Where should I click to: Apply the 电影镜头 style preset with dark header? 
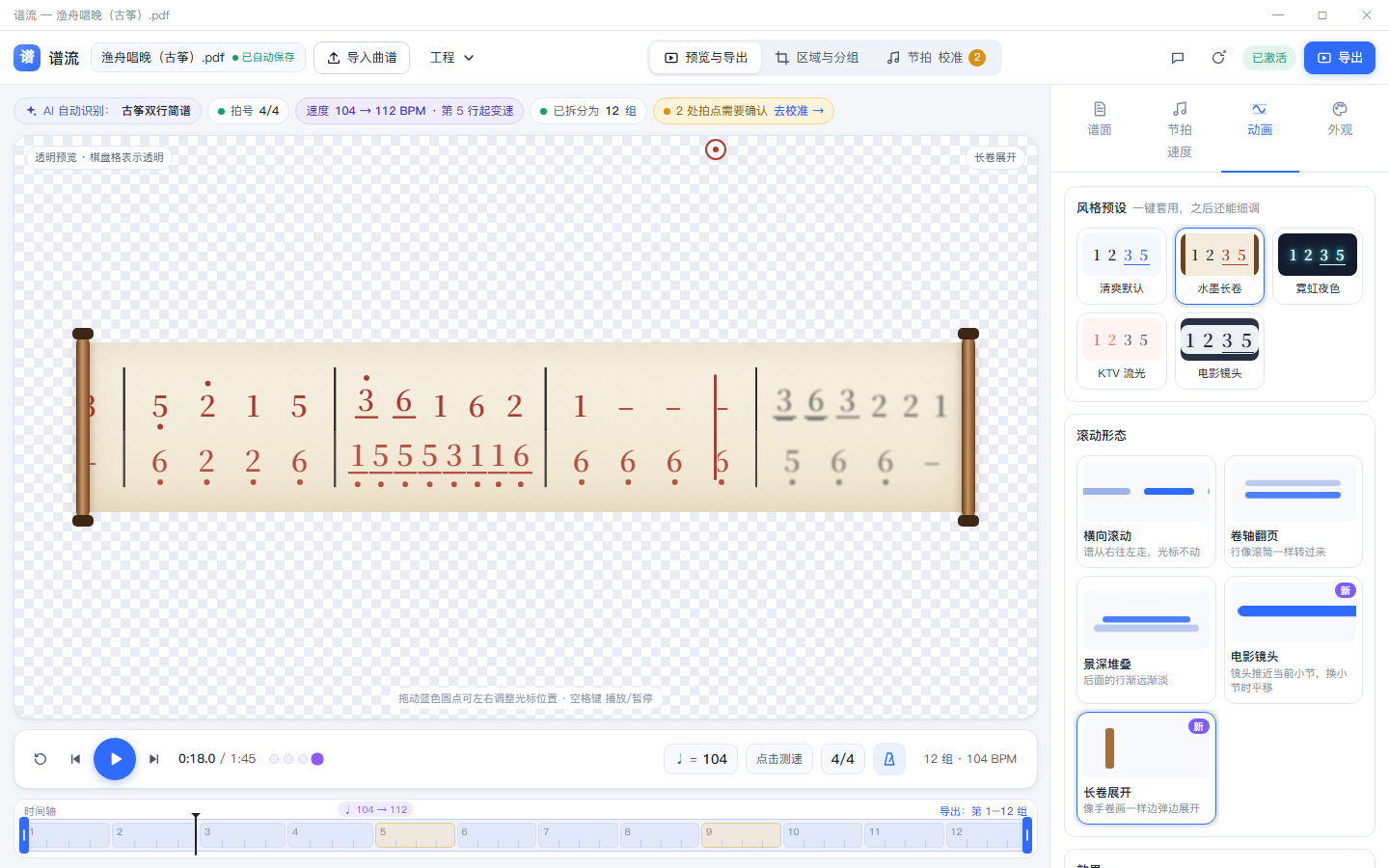point(1220,351)
